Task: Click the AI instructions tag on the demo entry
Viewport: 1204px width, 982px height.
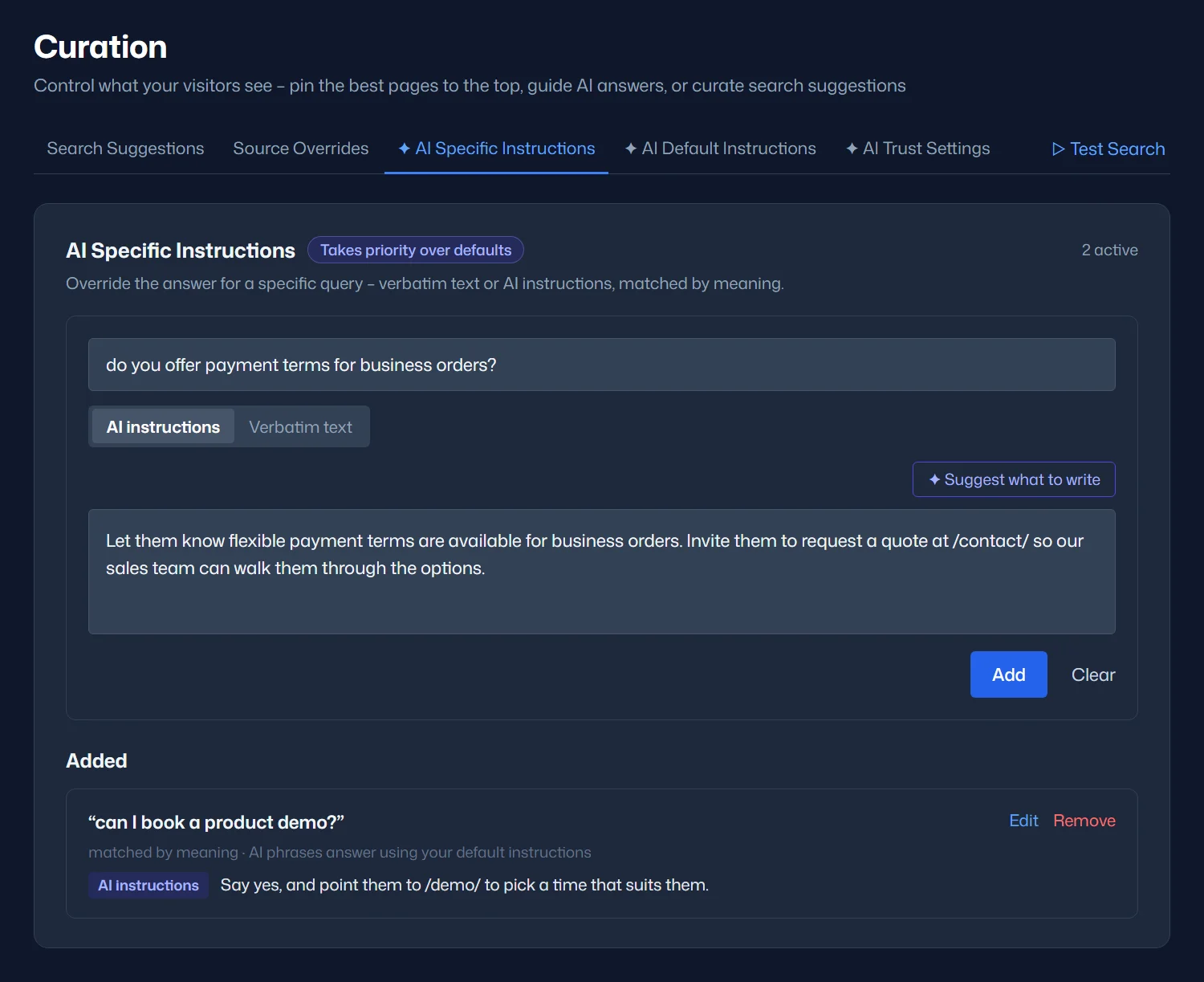Action: pyautogui.click(x=148, y=885)
